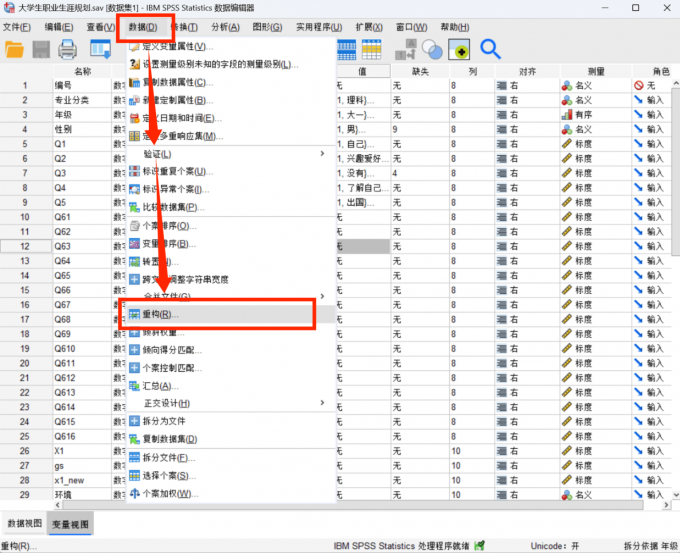Screen dimensions: 680x553
Task: Click the magnifier search toolbar icon
Action: tap(490, 49)
